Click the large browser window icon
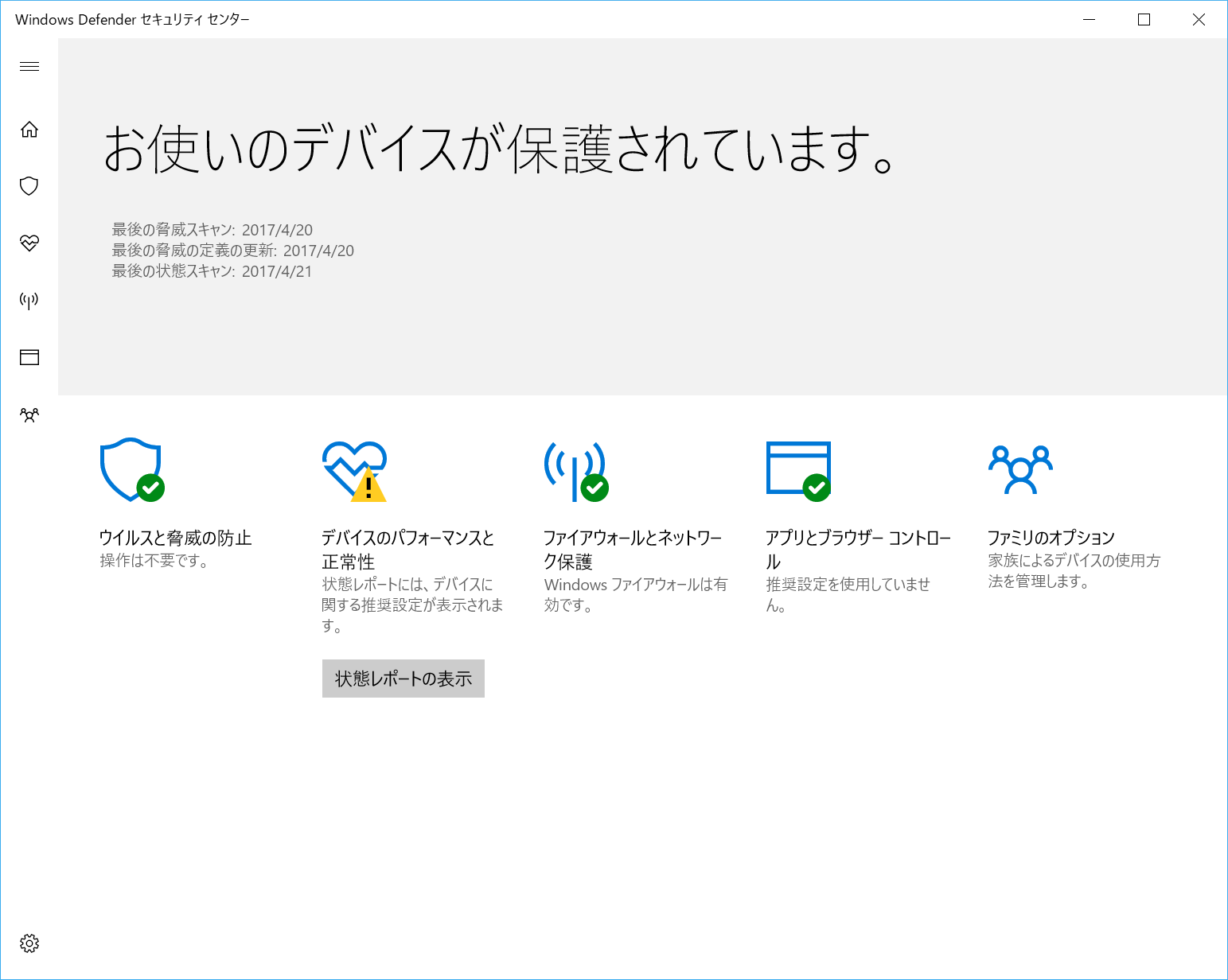1228x980 pixels. [798, 471]
